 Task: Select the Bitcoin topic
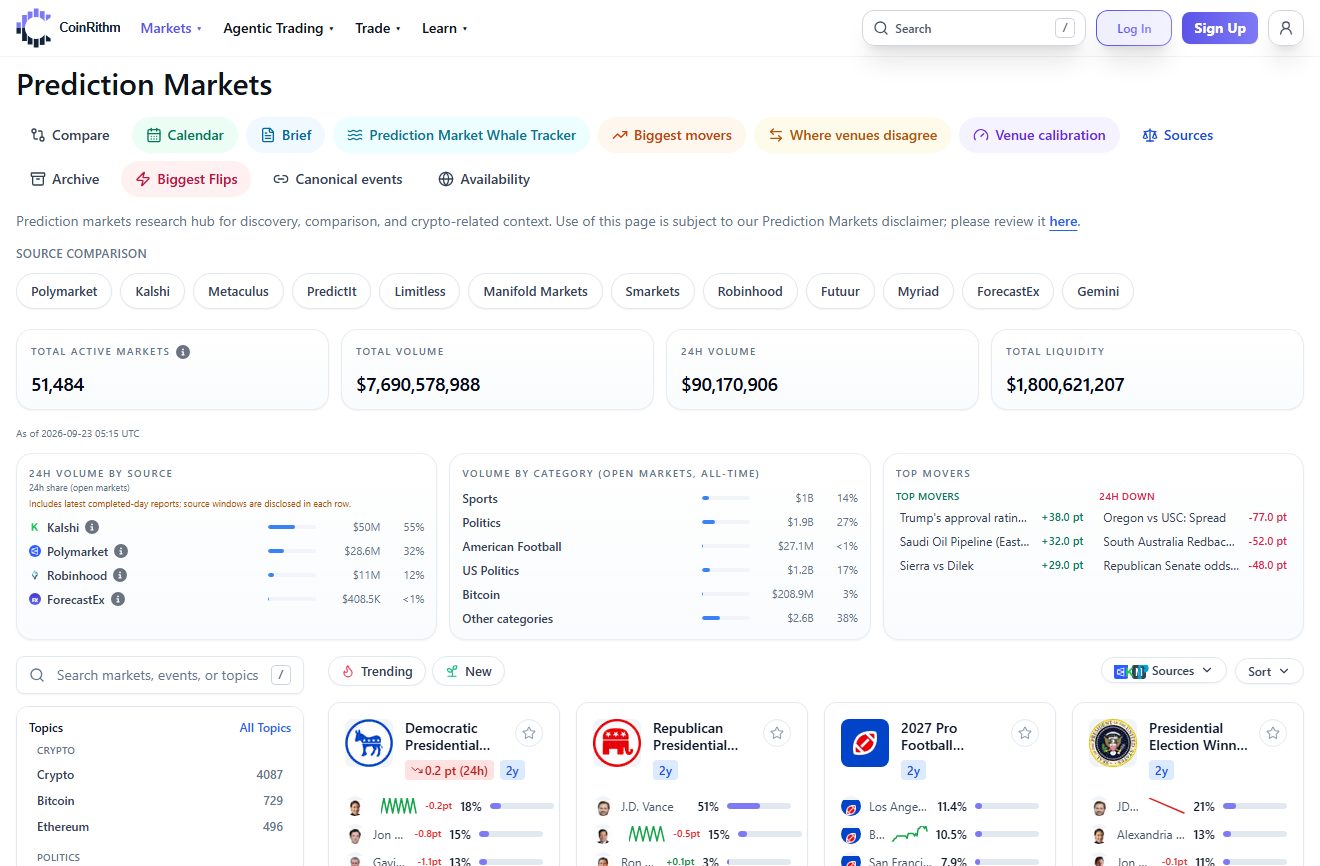point(160,801)
